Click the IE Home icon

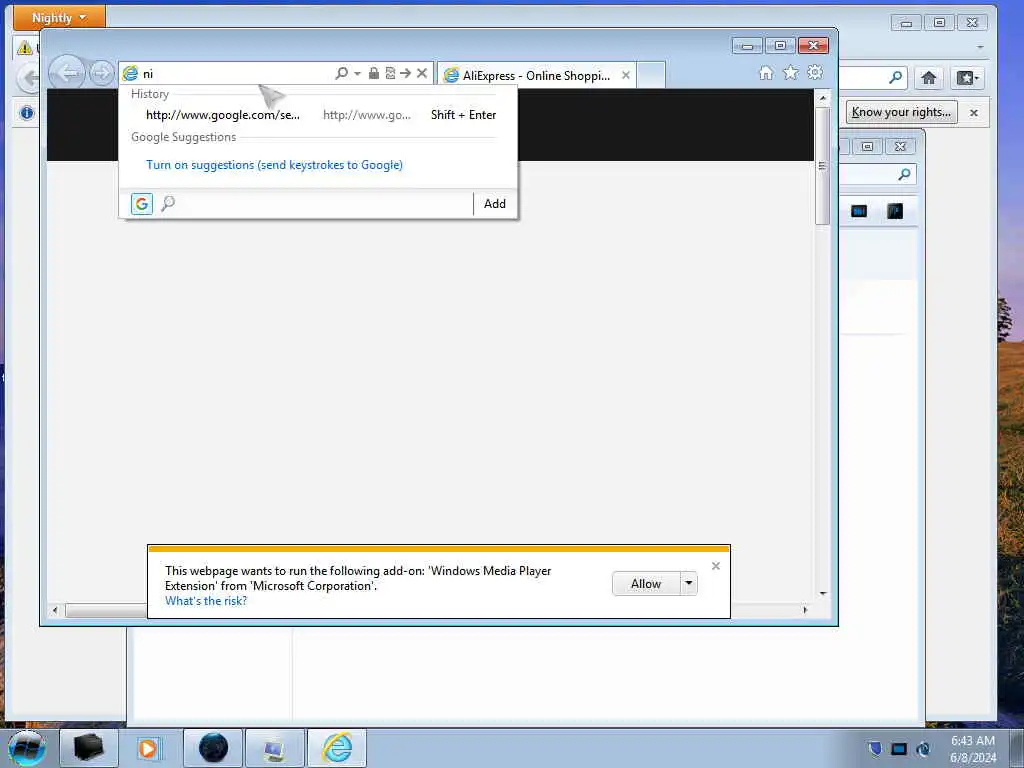(x=766, y=72)
